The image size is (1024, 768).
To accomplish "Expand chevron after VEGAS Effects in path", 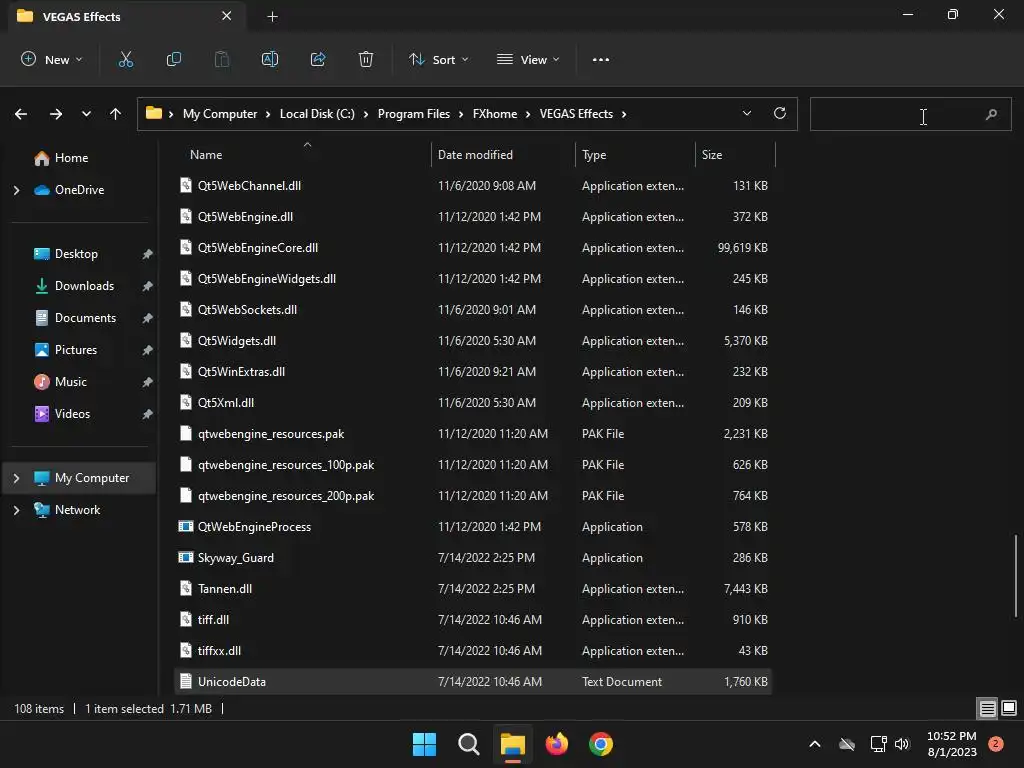I will pyautogui.click(x=624, y=114).
